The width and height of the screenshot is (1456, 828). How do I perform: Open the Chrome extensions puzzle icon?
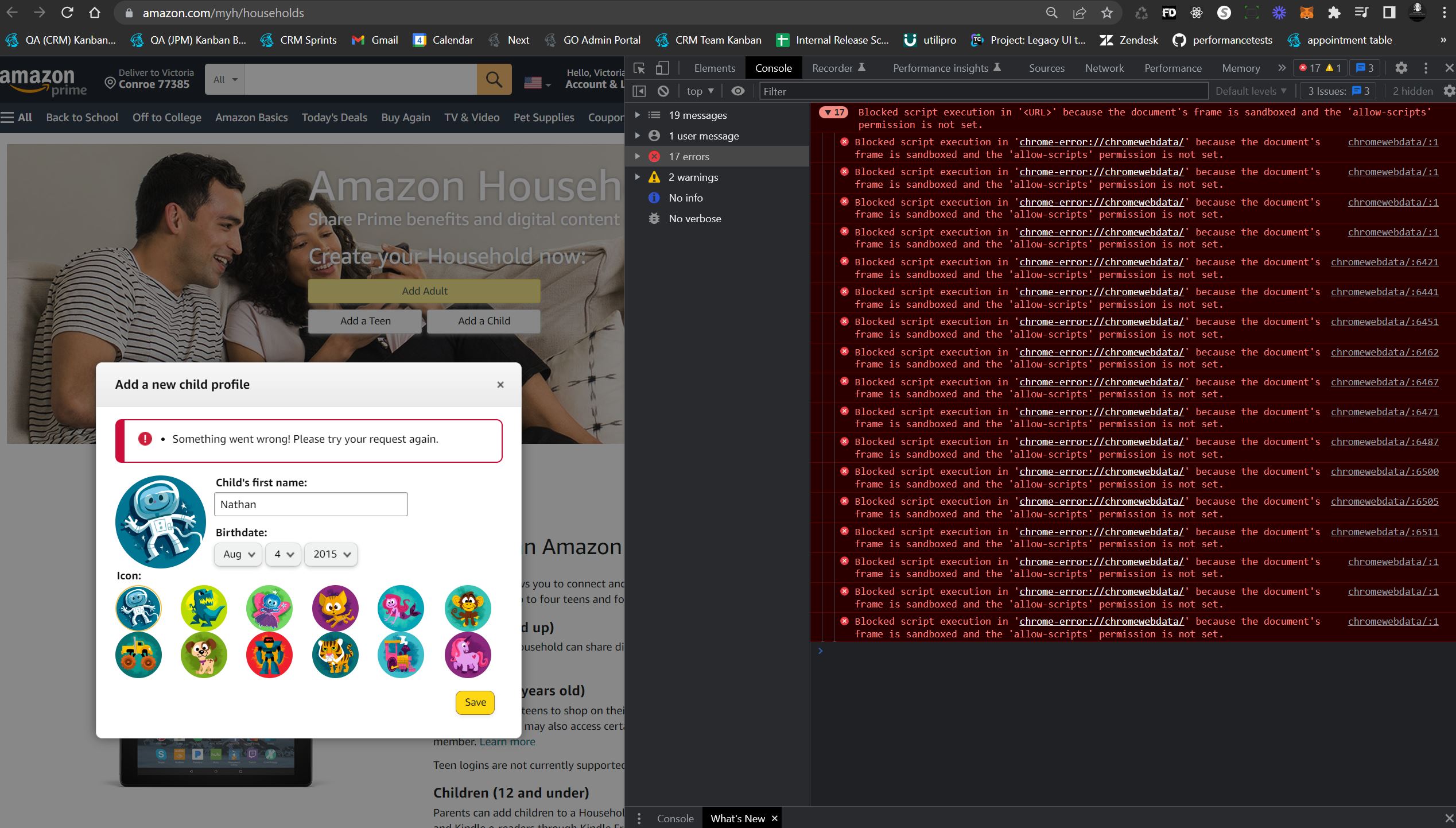point(1334,13)
